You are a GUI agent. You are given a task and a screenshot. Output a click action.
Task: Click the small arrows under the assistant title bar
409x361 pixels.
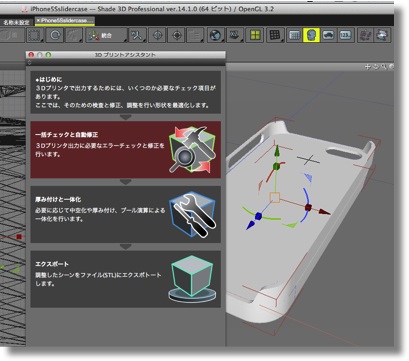[29, 62]
